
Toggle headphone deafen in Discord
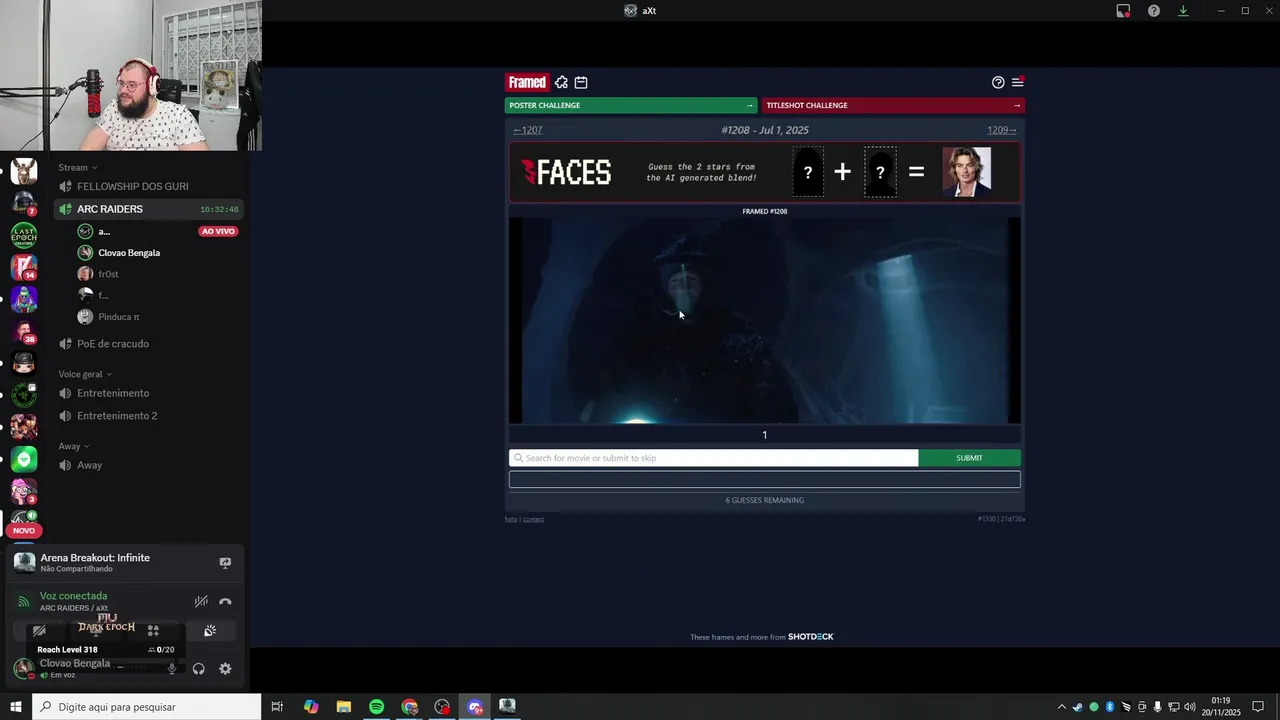[198, 669]
